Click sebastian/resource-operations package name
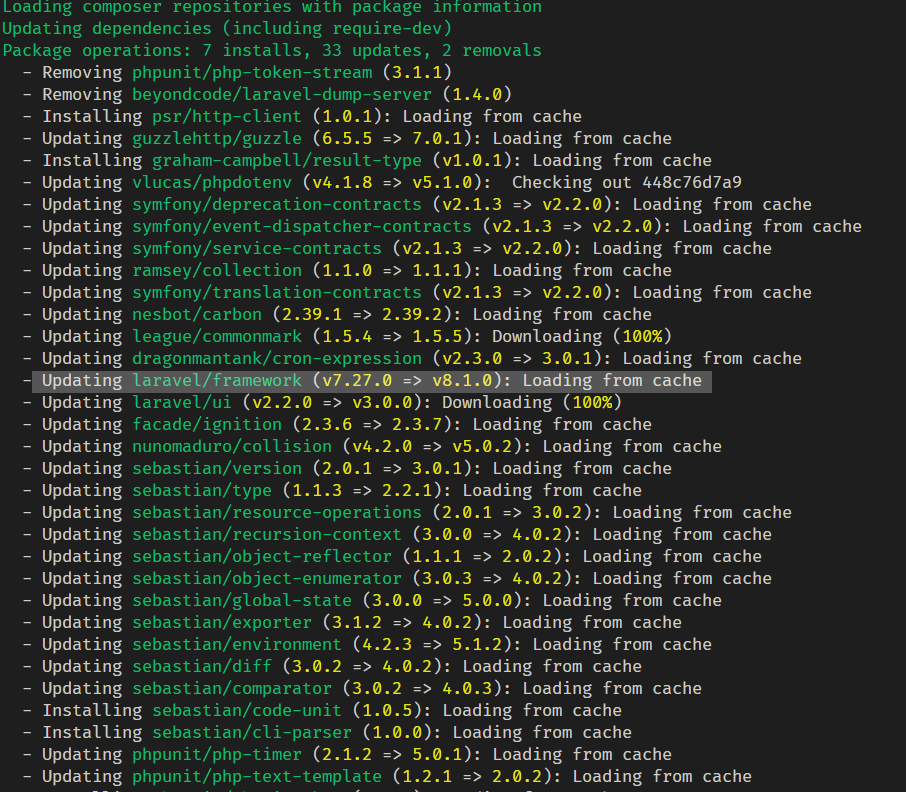This screenshot has width=906, height=792. (x=277, y=512)
